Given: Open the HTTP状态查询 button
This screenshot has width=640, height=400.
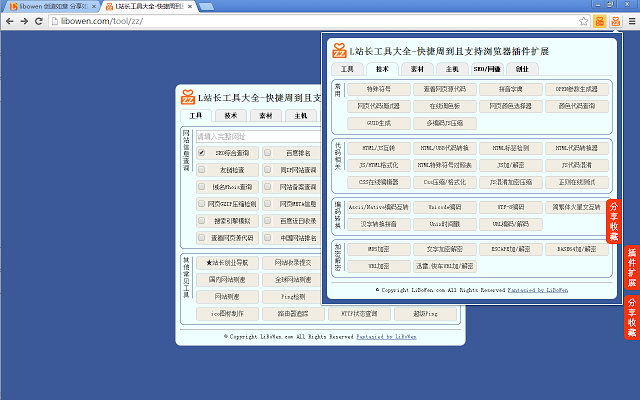Looking at the screenshot, I should (x=360, y=314).
